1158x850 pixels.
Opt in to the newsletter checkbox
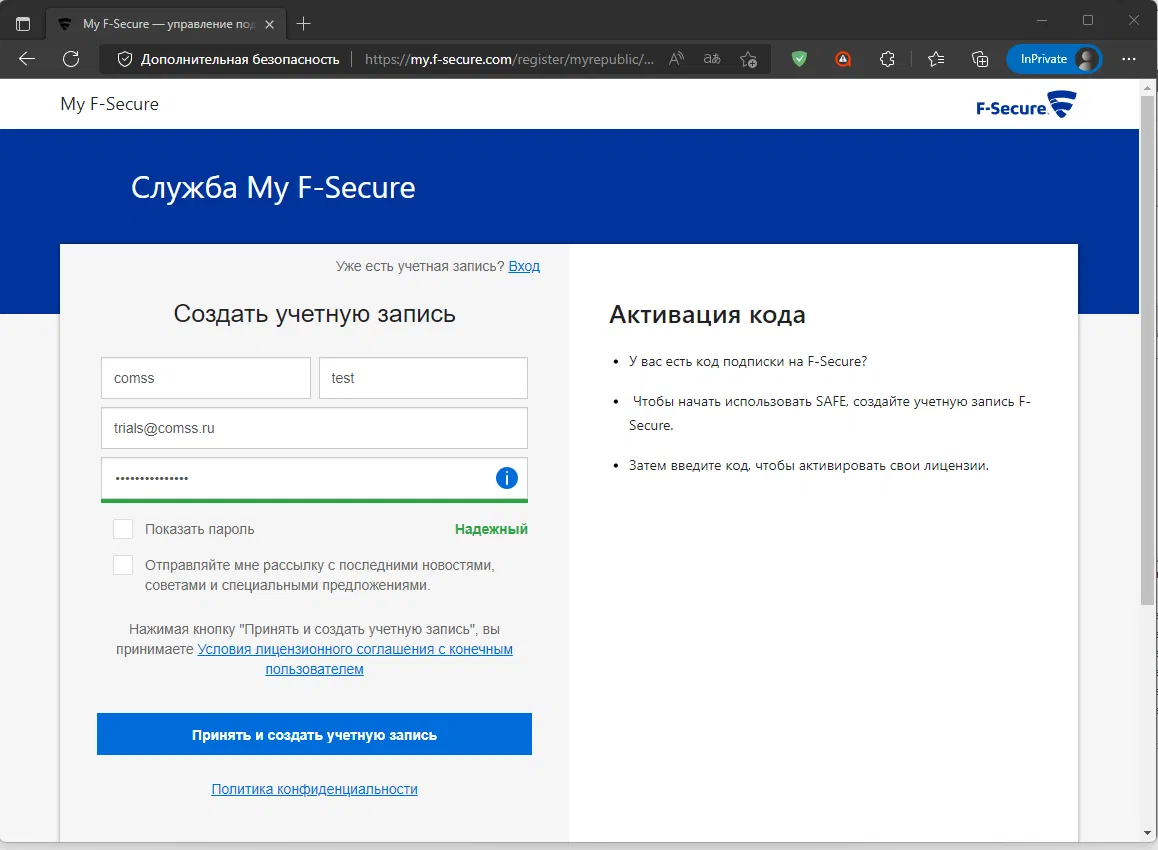pos(122,564)
